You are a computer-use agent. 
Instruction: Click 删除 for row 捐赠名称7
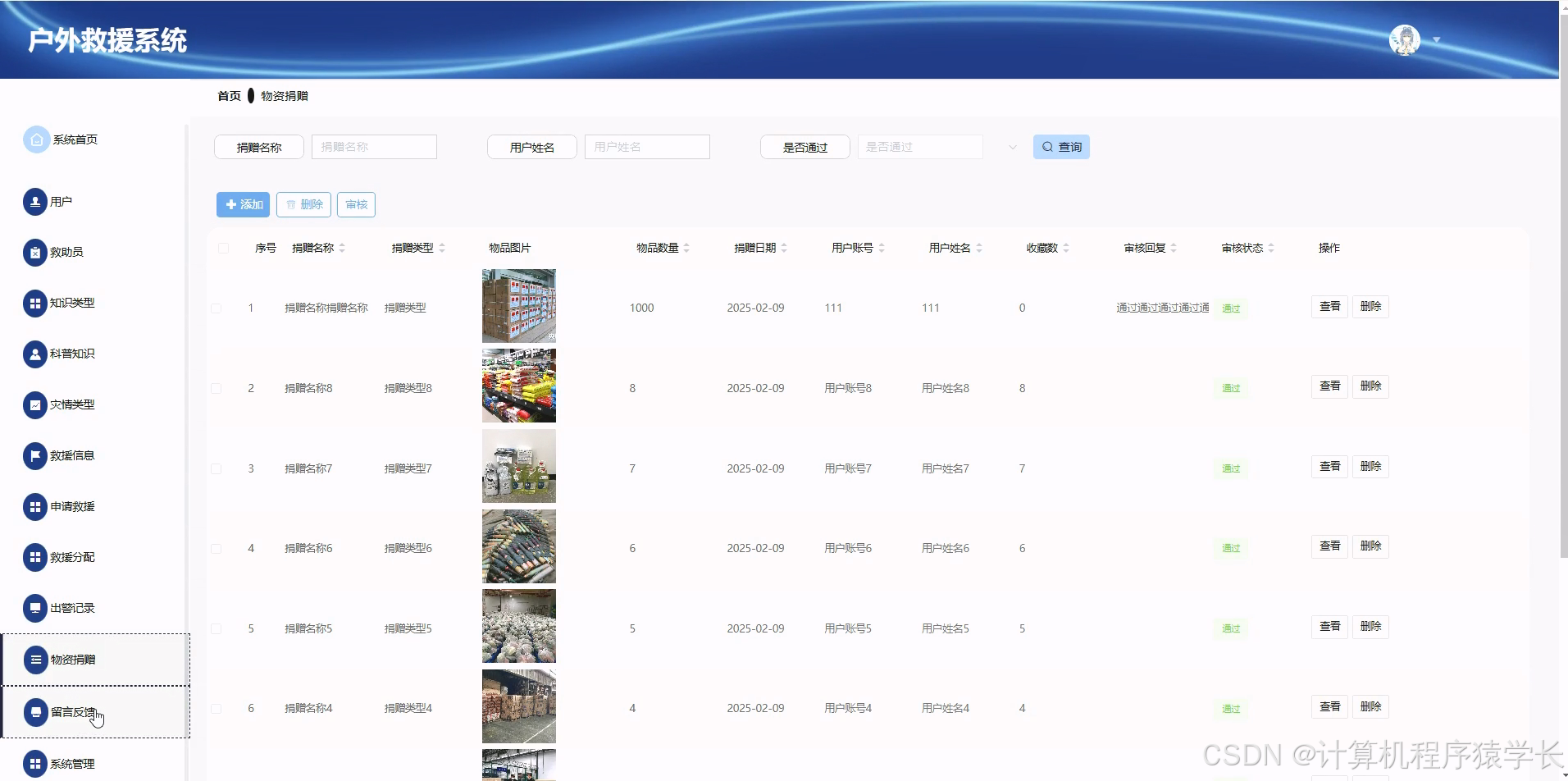[1370, 467]
